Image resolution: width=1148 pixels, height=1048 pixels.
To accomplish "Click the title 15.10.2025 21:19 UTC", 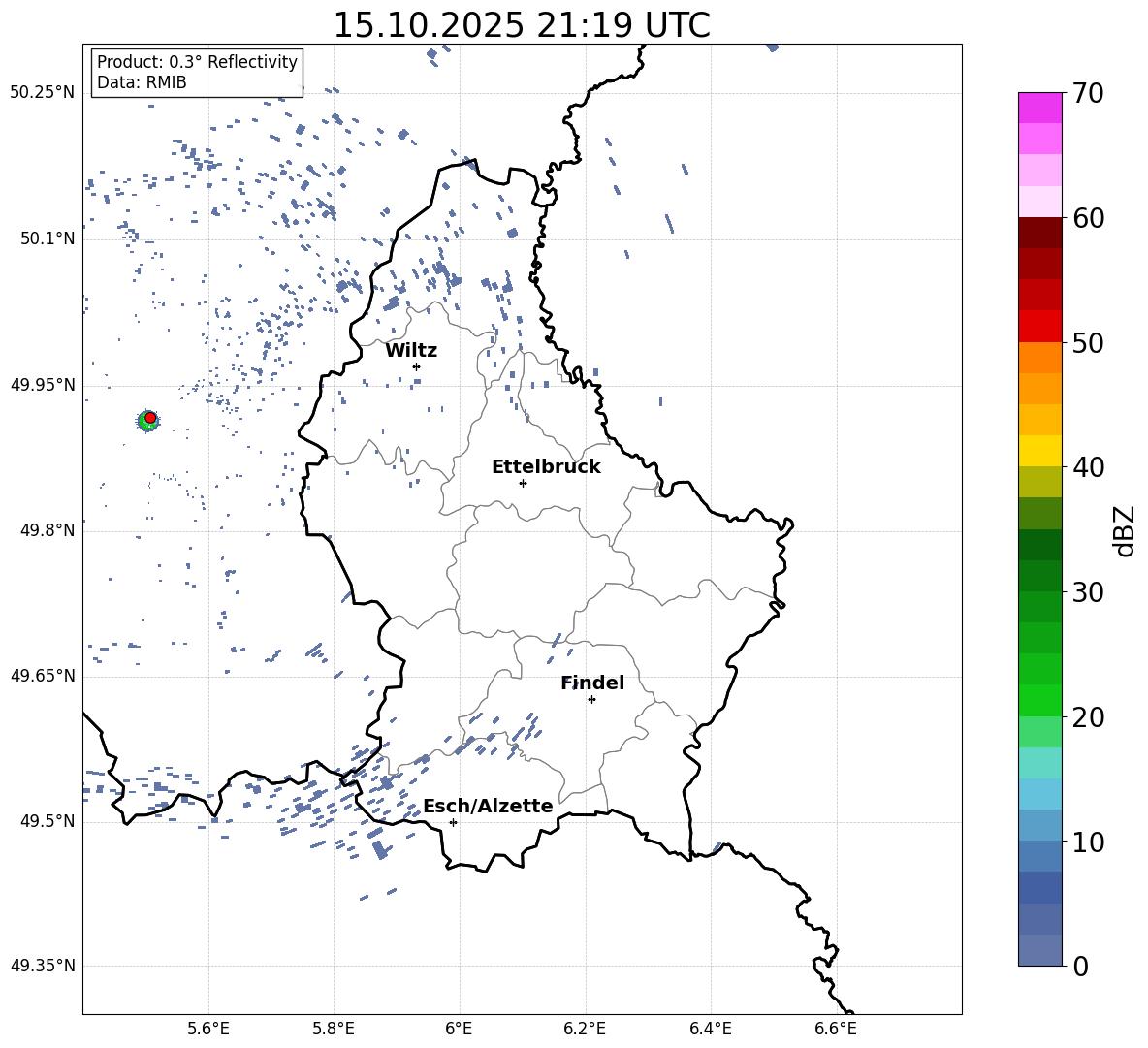I will tap(522, 25).
